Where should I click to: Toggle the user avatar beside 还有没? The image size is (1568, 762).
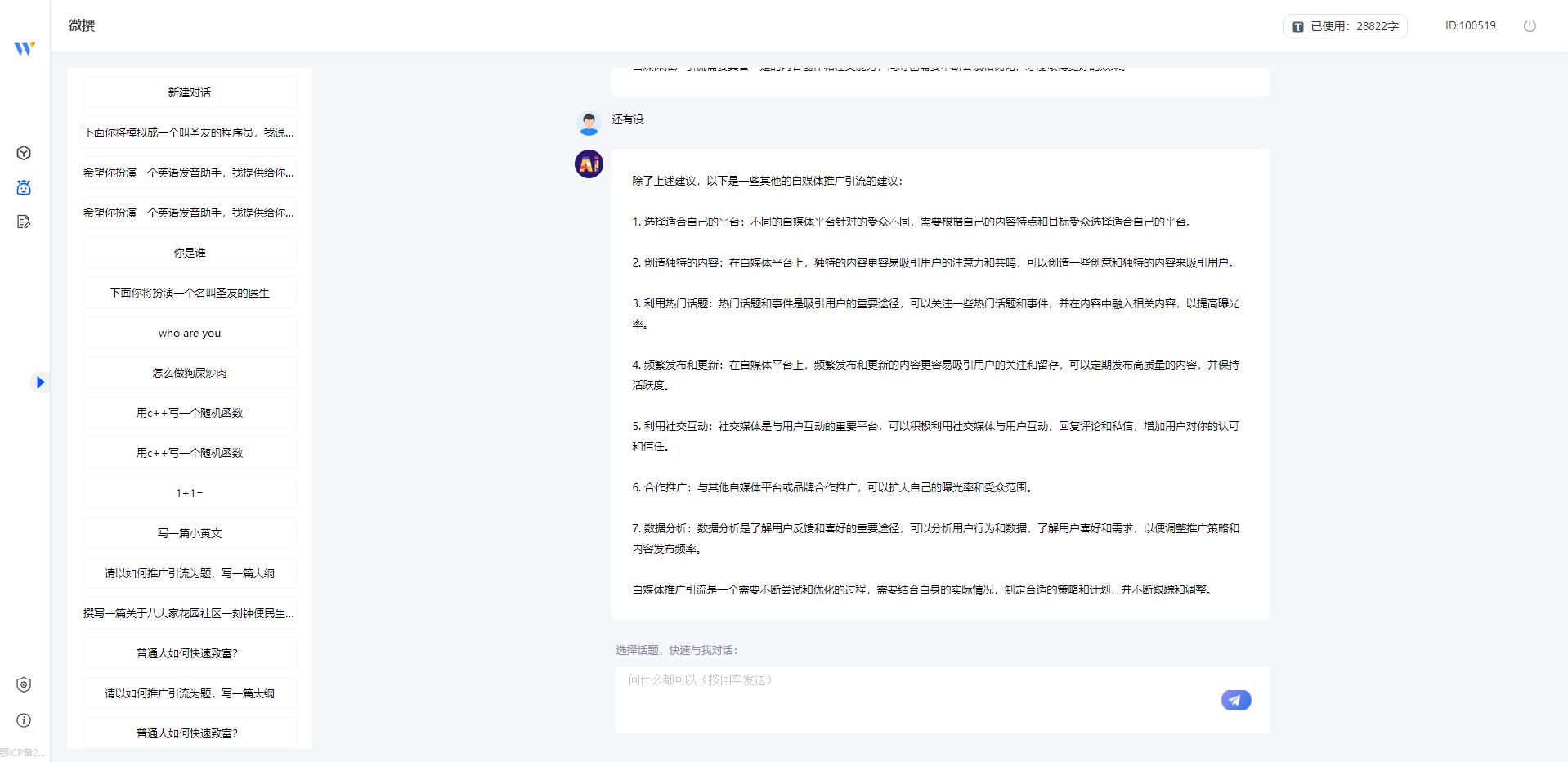coord(588,122)
